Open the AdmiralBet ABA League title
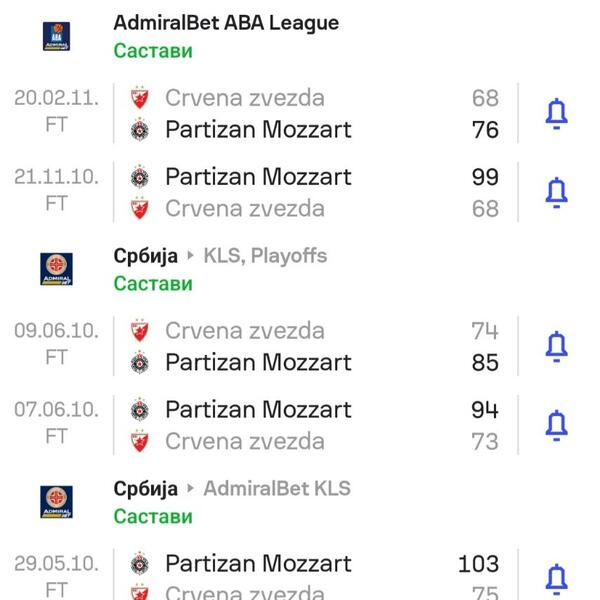 pos(226,22)
